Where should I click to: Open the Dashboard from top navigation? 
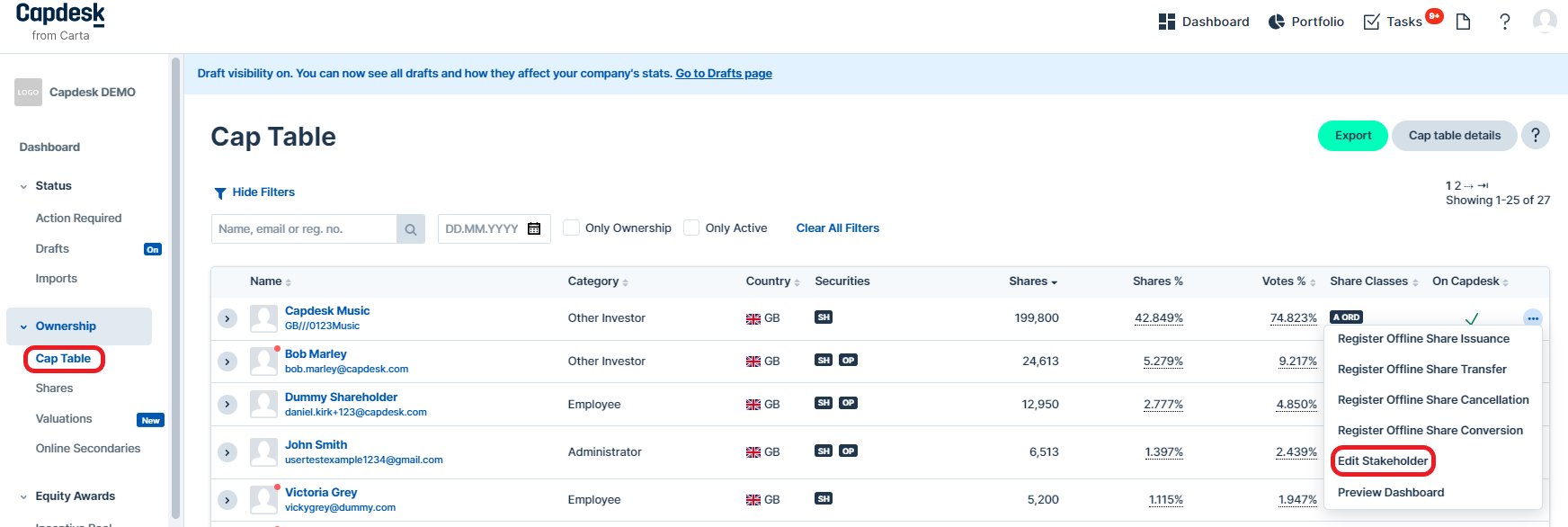pos(1204,22)
